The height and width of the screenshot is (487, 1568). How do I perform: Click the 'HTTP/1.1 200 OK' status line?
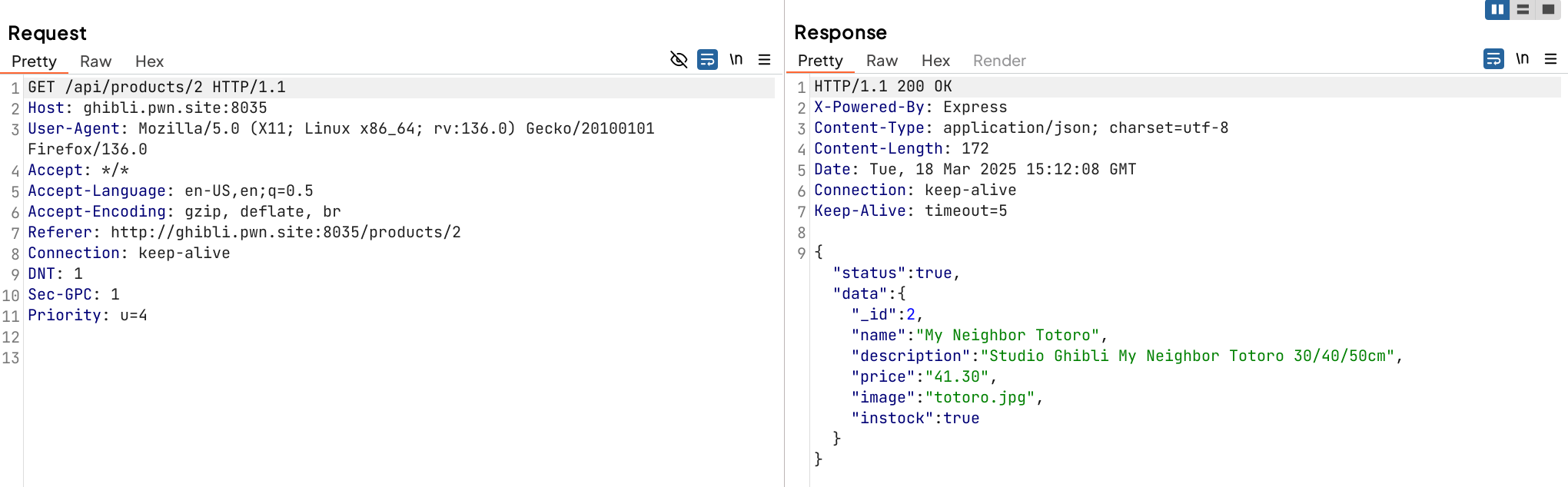click(883, 87)
